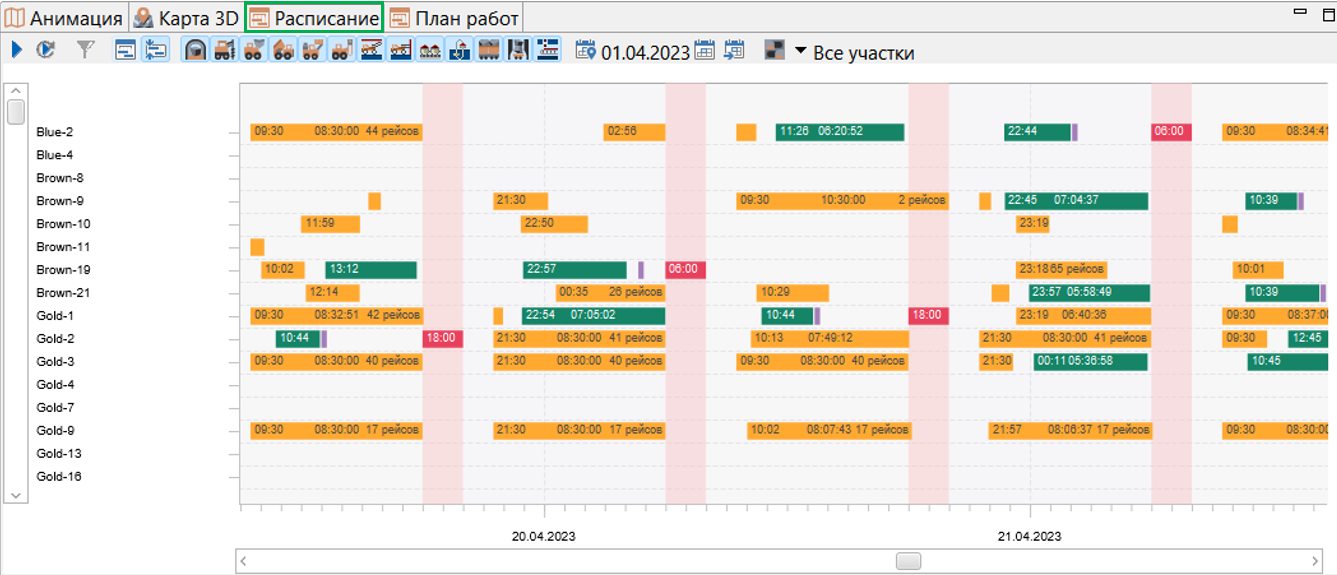The width and height of the screenshot is (1337, 575).
Task: Select the green 11:26 06:20:52 bar on Blue-2
Action: 840,132
